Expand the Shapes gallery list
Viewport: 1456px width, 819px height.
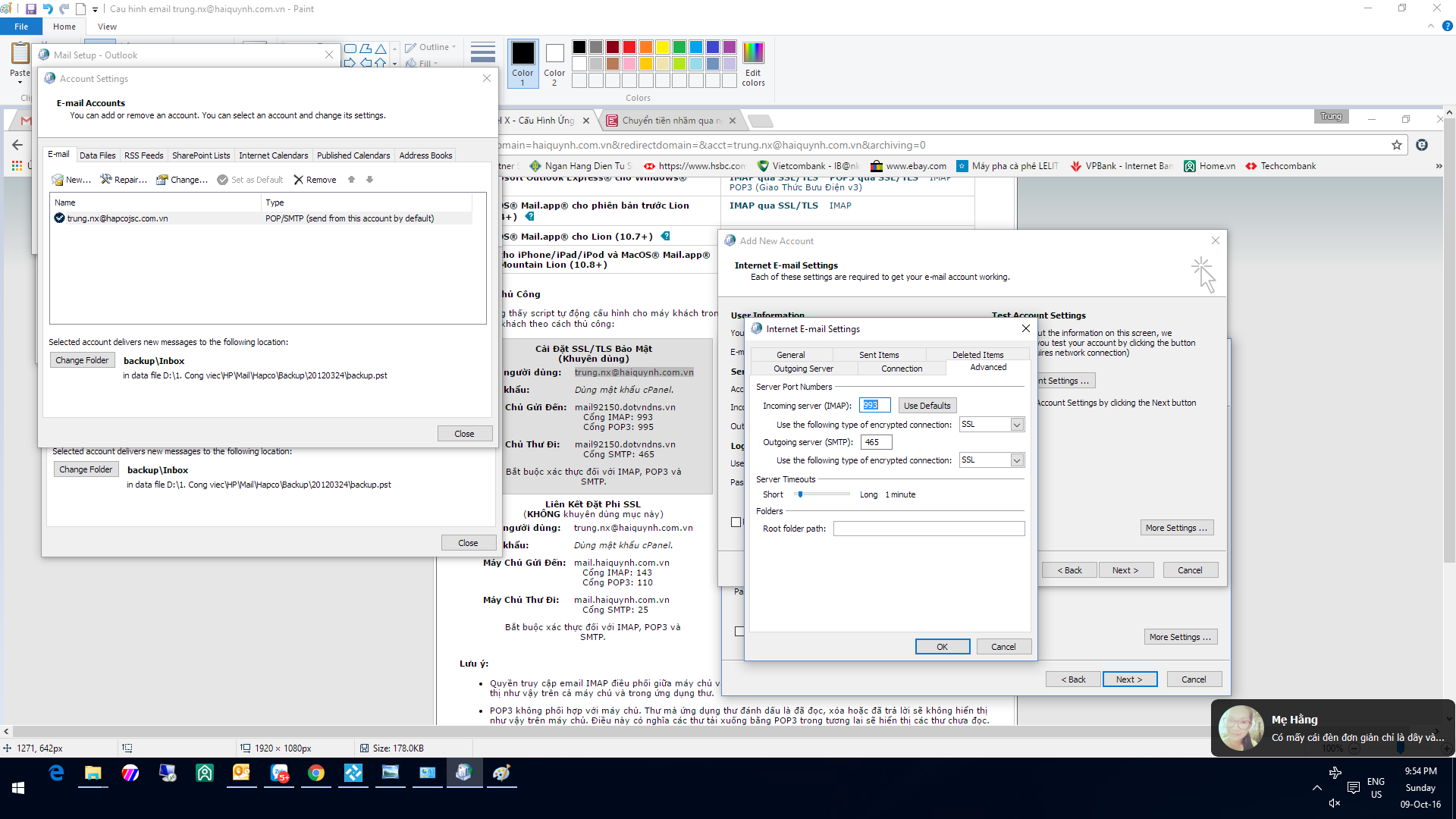394,64
